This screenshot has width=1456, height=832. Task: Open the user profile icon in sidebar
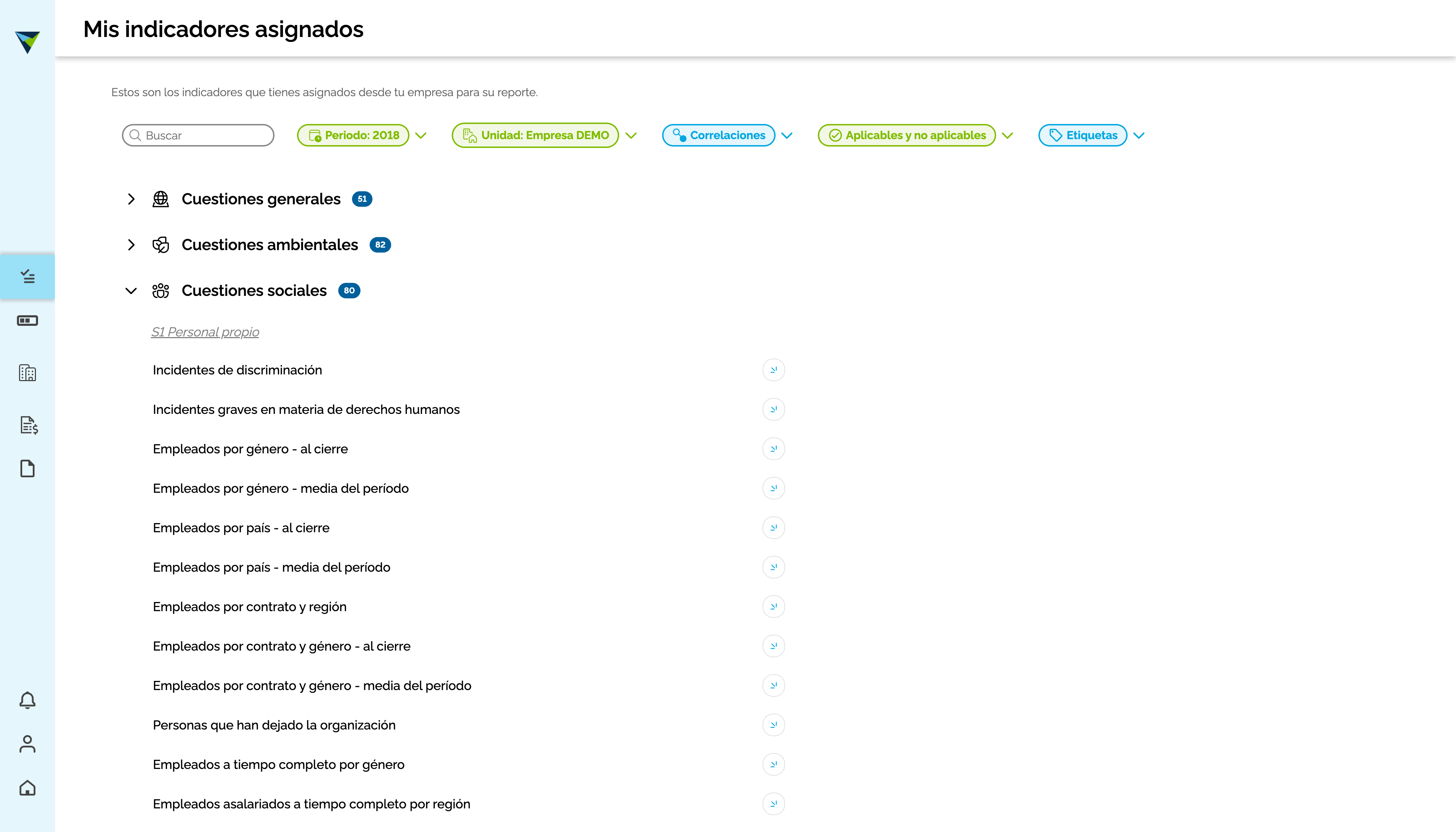pyautogui.click(x=27, y=744)
